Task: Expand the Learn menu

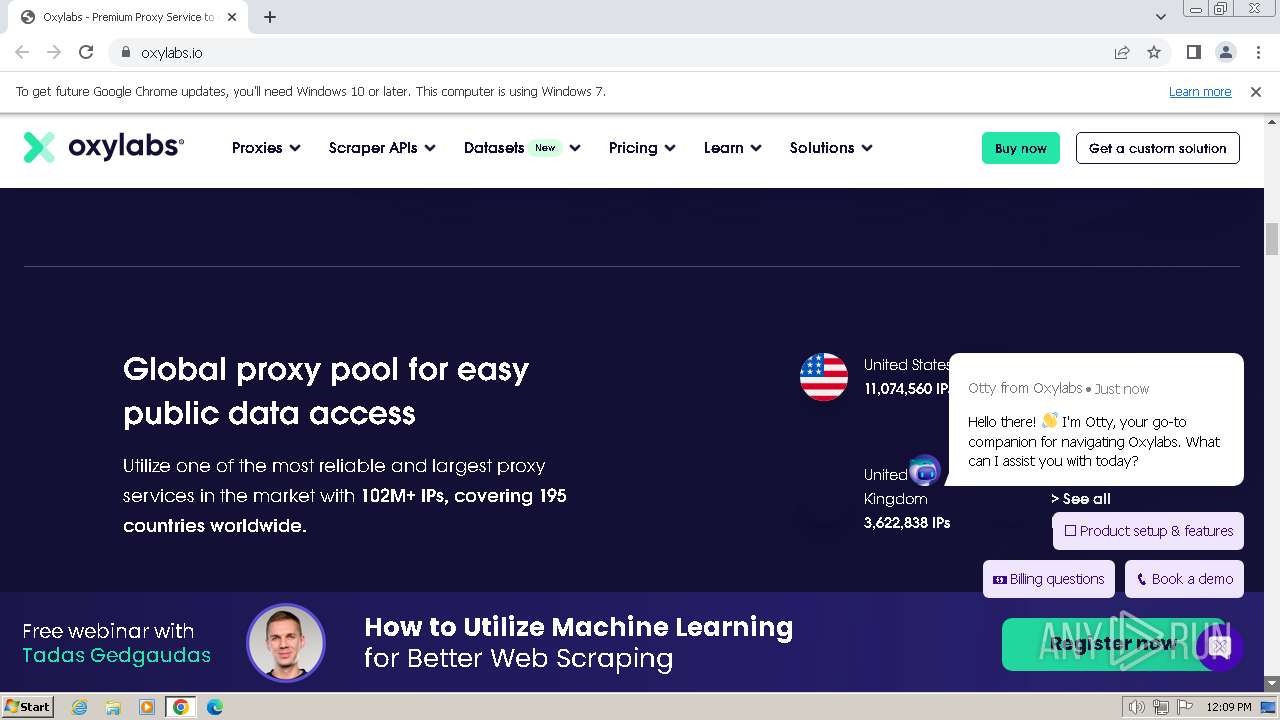Action: coord(732,148)
